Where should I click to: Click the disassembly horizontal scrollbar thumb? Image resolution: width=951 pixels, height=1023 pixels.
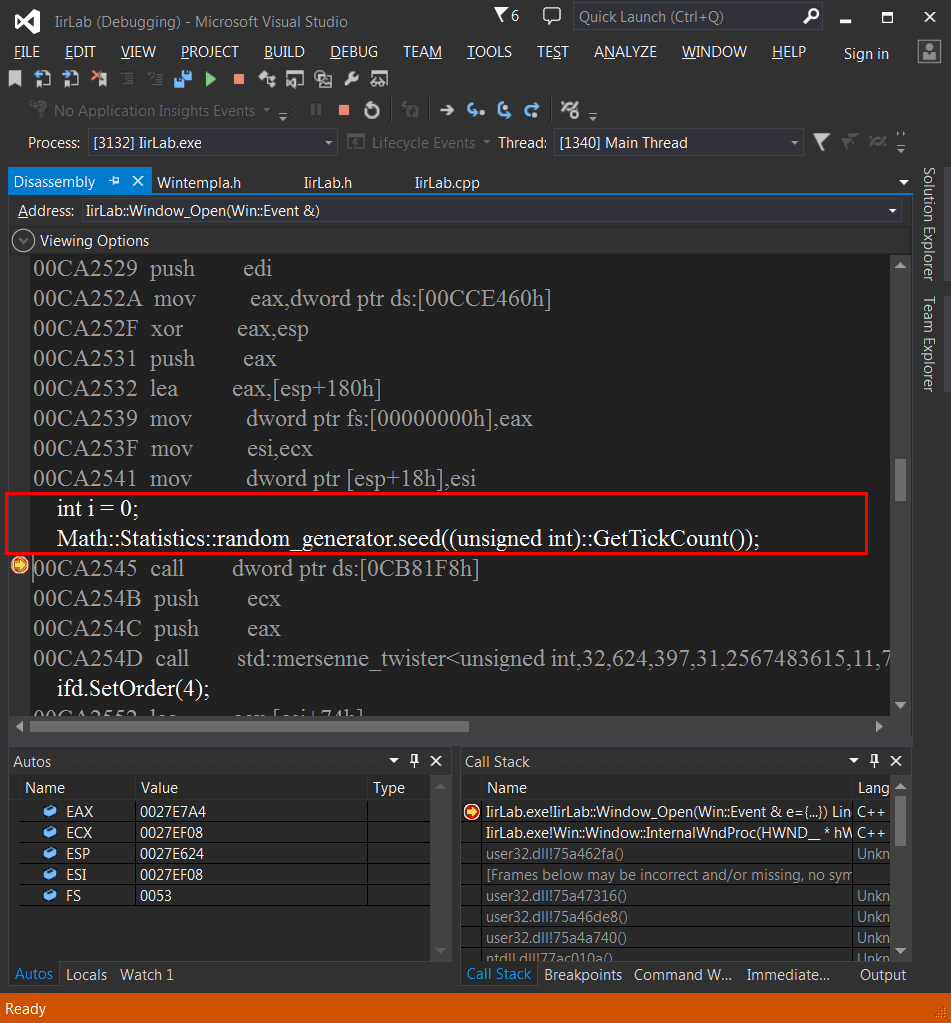click(250, 726)
